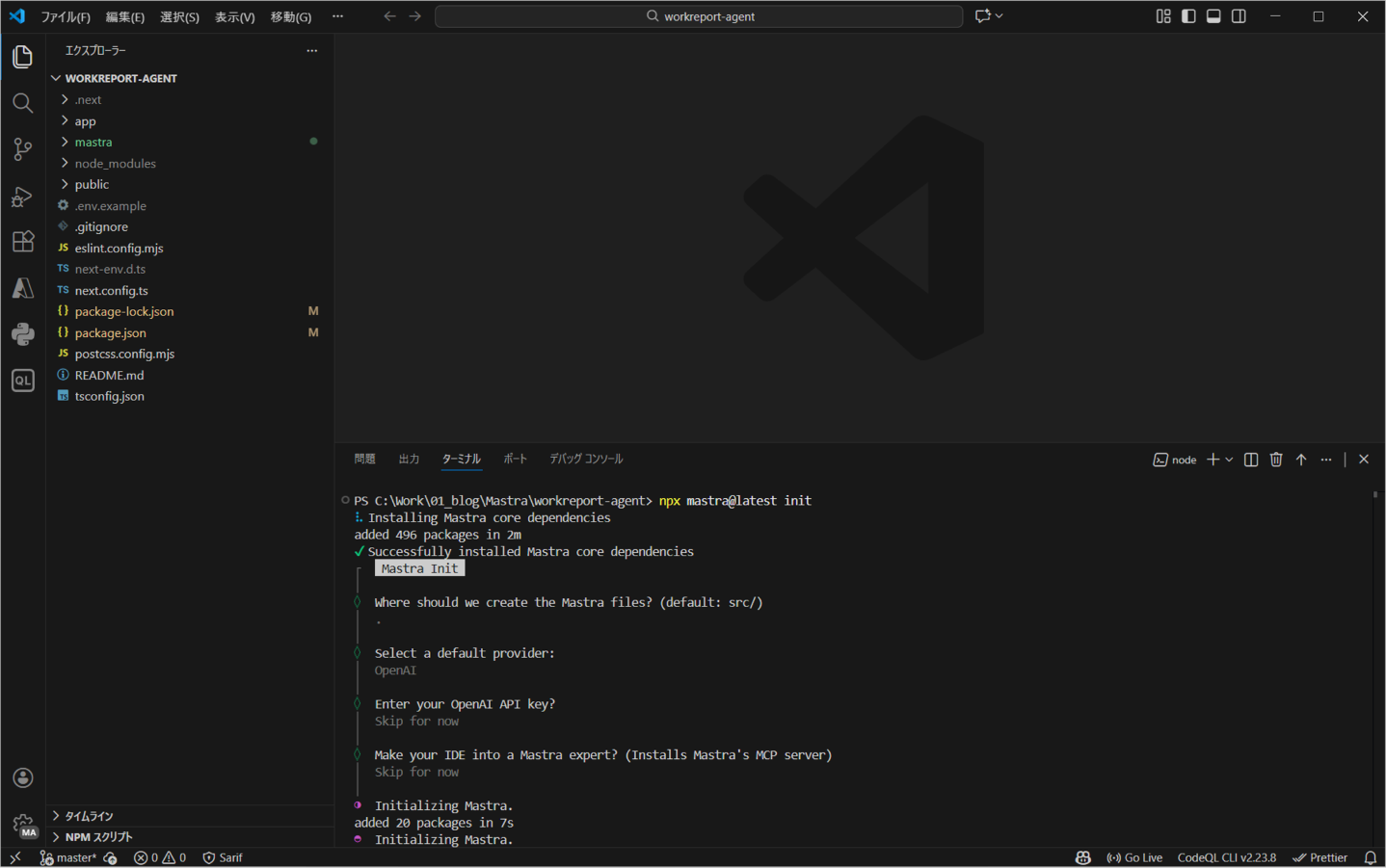Select the Python extension icon
Viewport: 1386px width, 868px height.
coord(23,333)
